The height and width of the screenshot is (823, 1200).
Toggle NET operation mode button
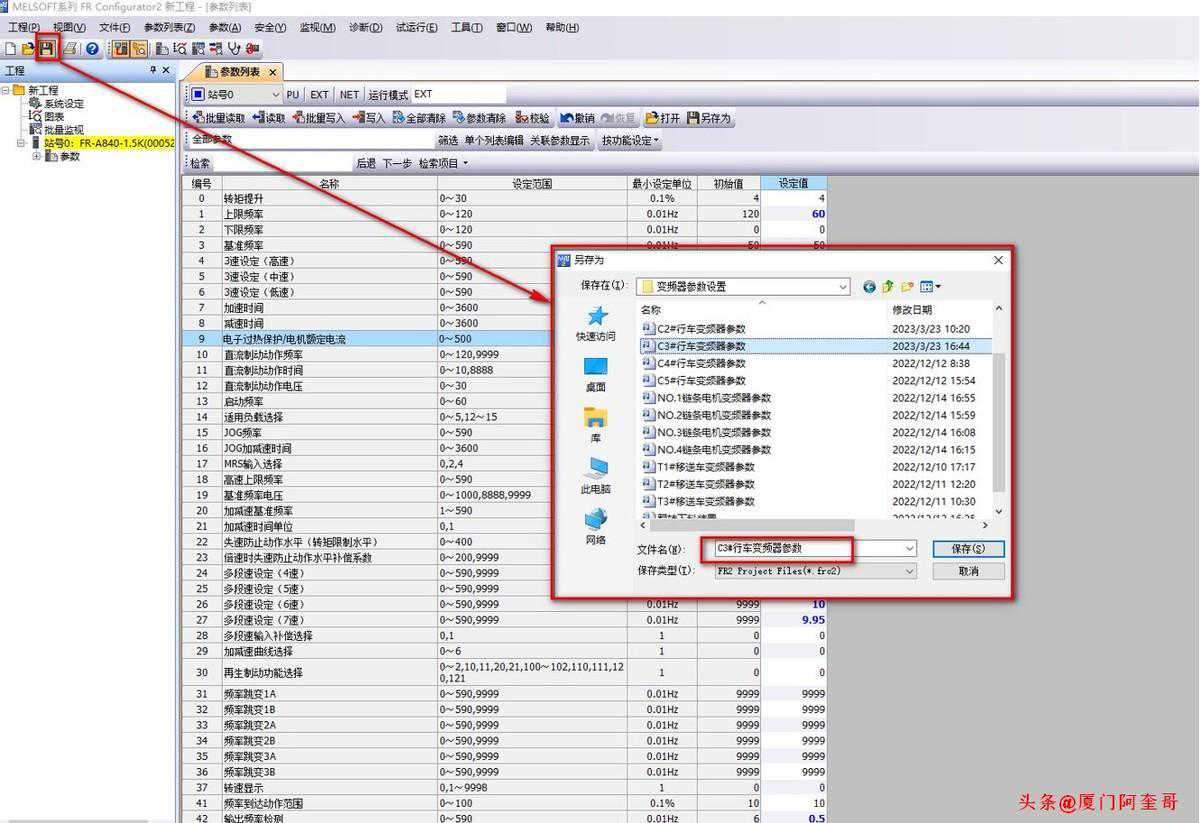pyautogui.click(x=349, y=95)
